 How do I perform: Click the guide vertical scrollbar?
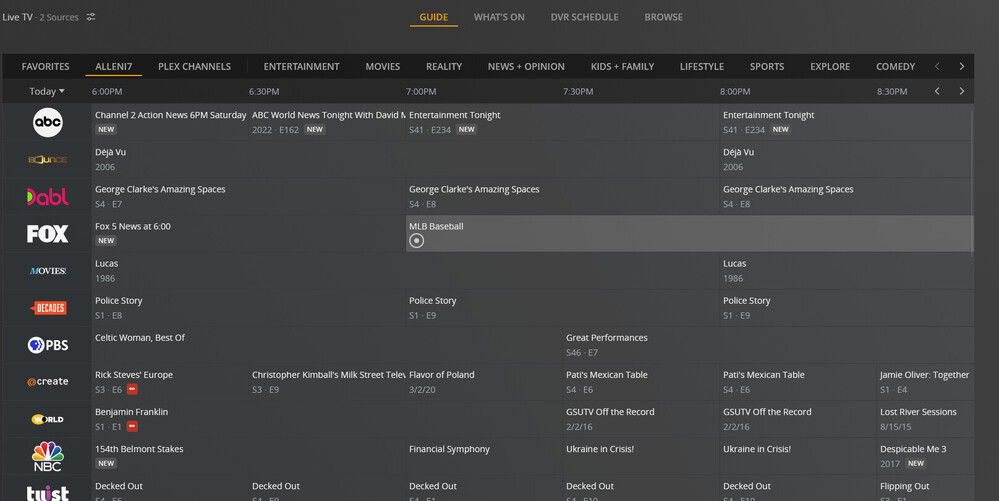tap(972, 184)
